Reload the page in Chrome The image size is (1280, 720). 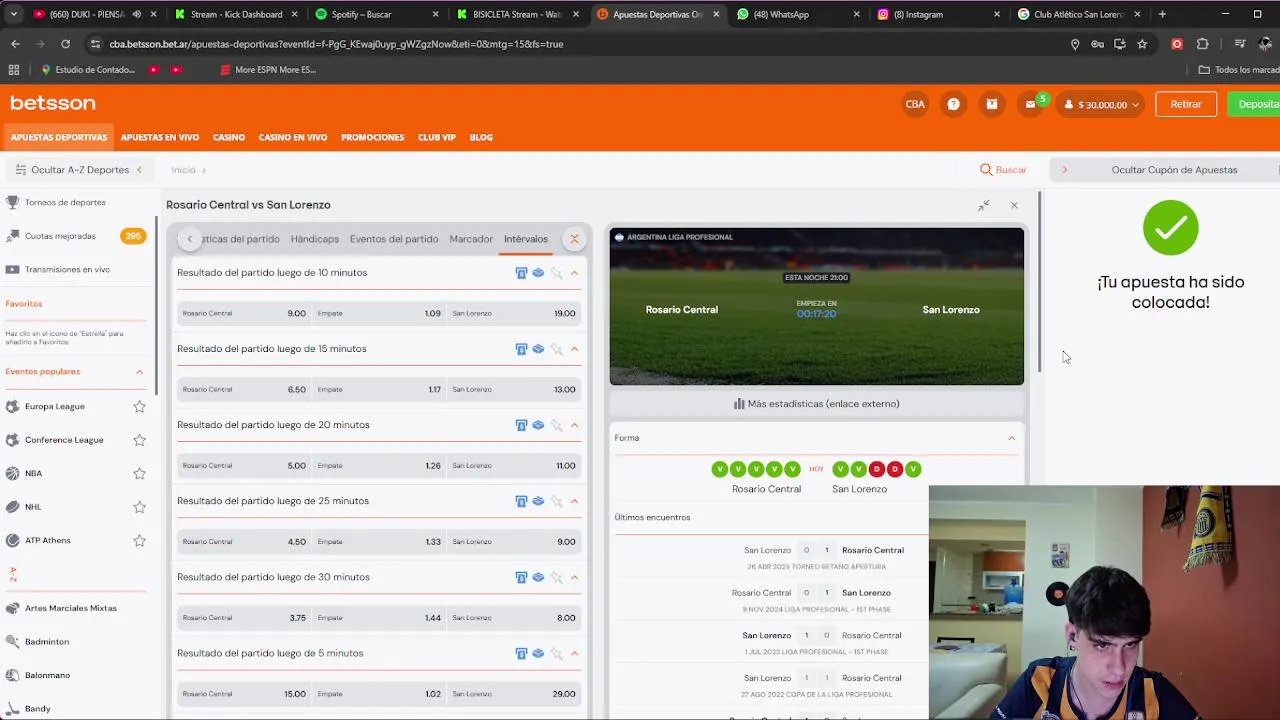coord(65,44)
